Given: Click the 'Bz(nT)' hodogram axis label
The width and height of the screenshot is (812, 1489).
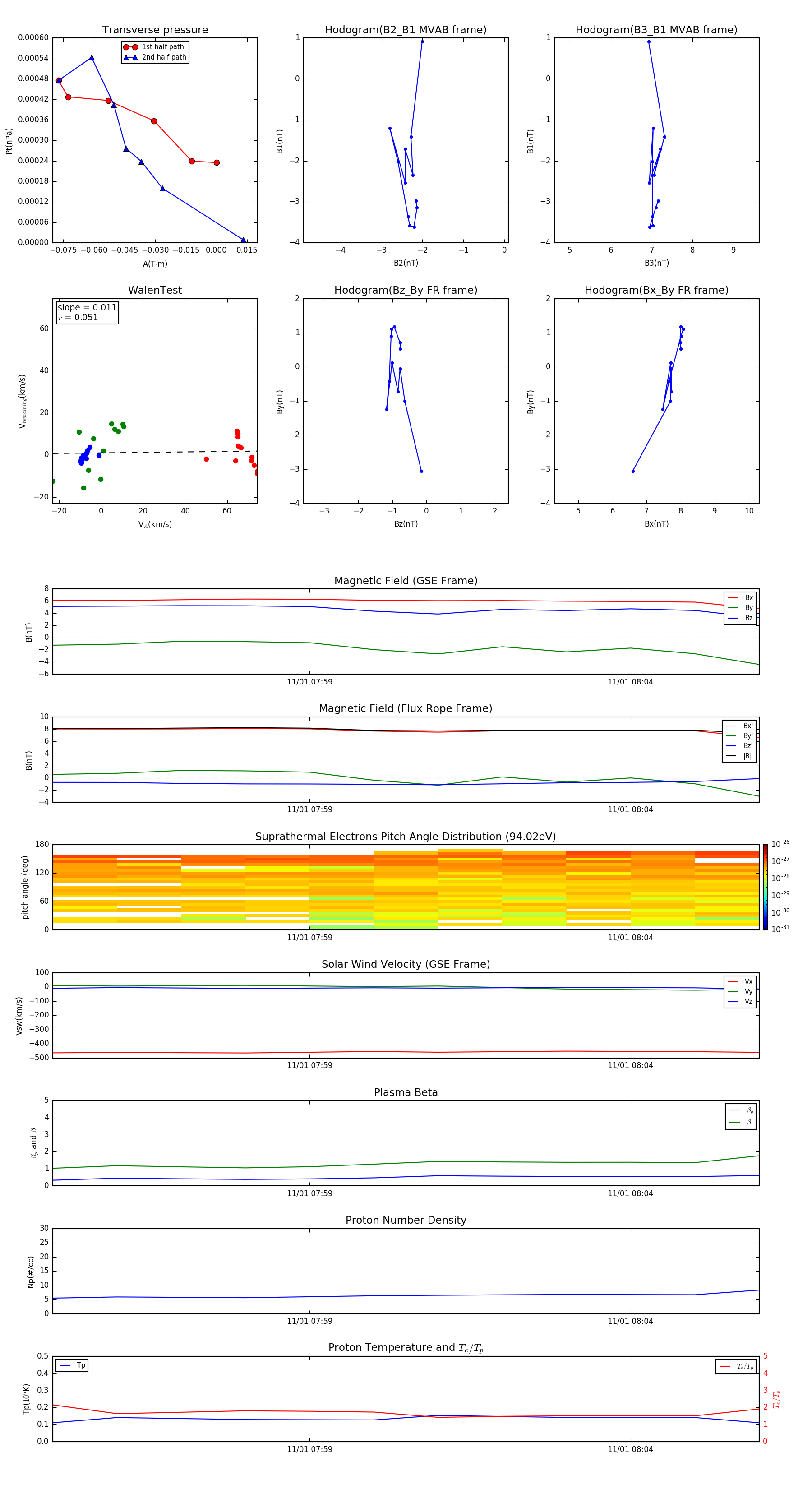Looking at the screenshot, I should click(406, 524).
